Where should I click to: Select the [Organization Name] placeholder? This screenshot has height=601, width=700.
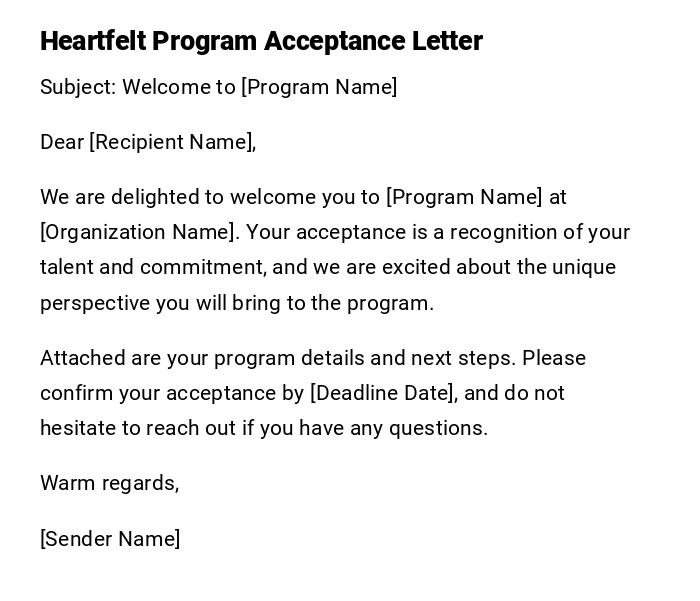[x=139, y=232]
